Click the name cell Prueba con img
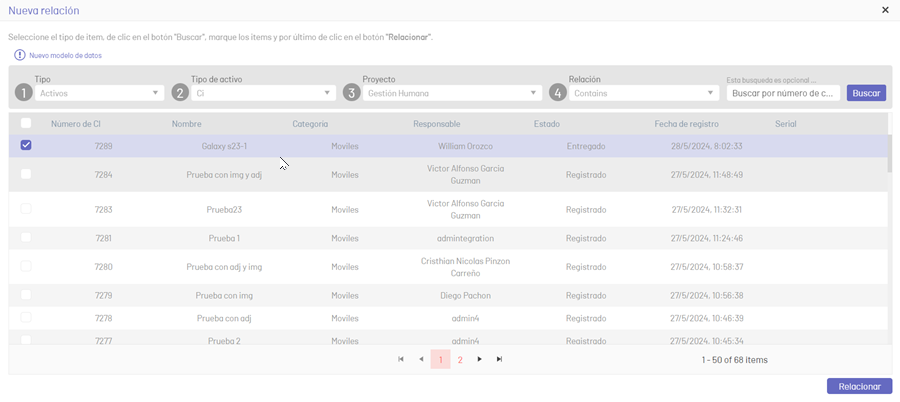The image size is (900, 402). pos(224,296)
